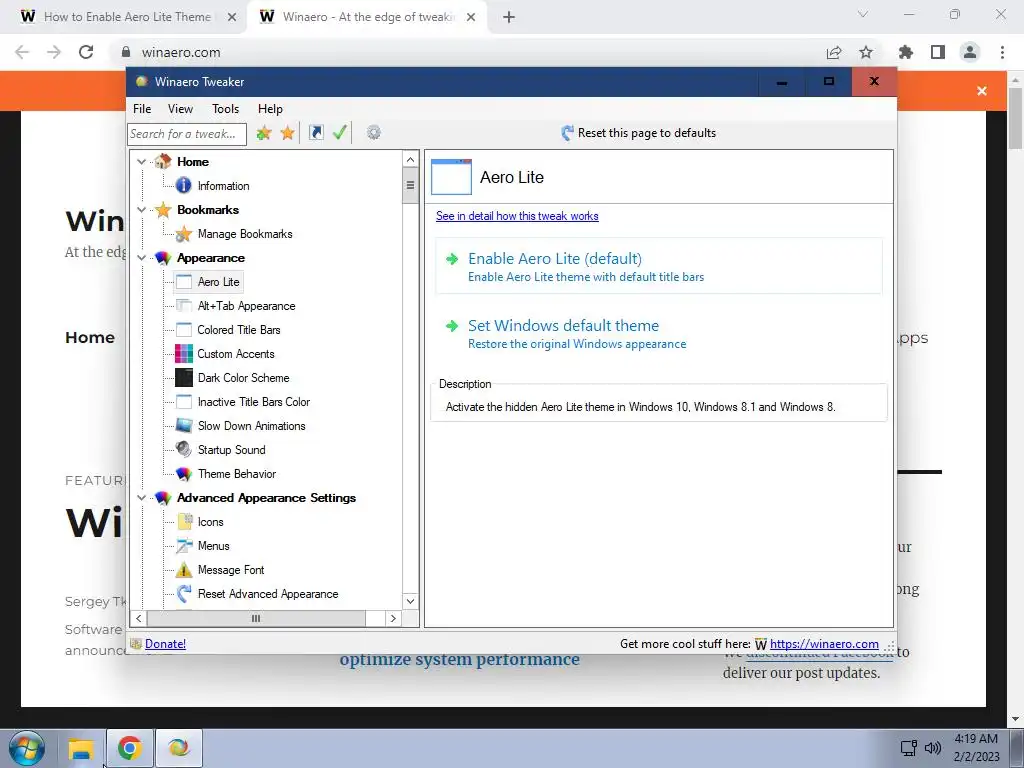
Task: Collapse the Advanced Appearance Settings node
Action: coord(142,498)
